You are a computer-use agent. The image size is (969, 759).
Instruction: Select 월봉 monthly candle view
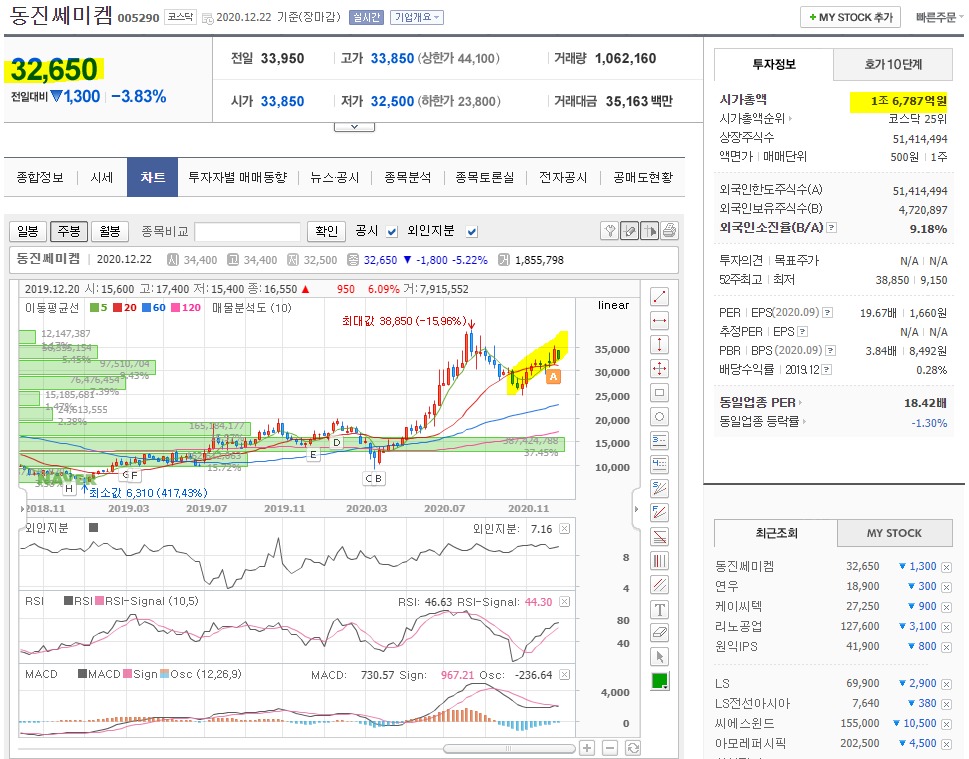point(109,231)
